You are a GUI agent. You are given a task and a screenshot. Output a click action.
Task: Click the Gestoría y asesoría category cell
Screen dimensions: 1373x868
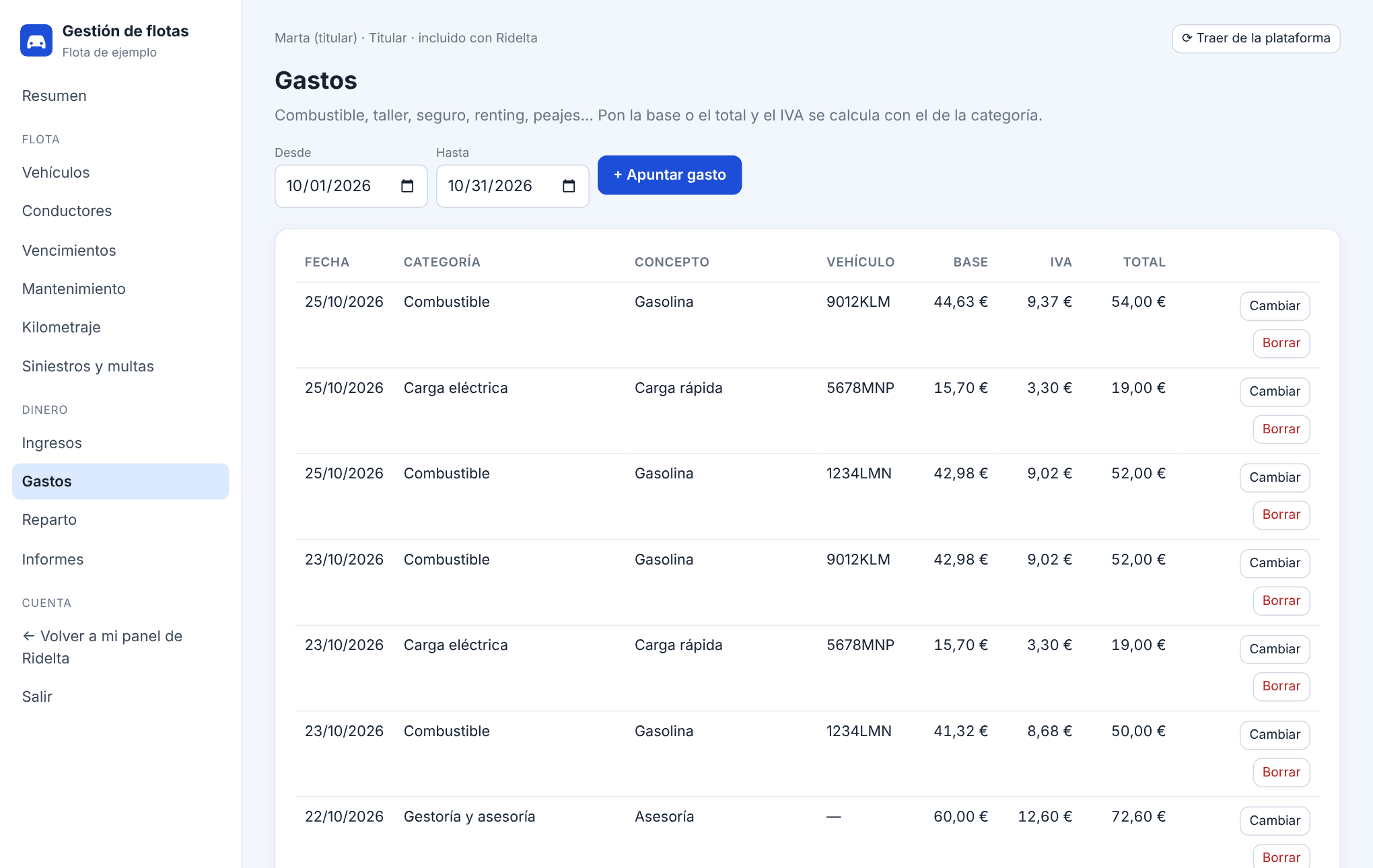point(470,817)
